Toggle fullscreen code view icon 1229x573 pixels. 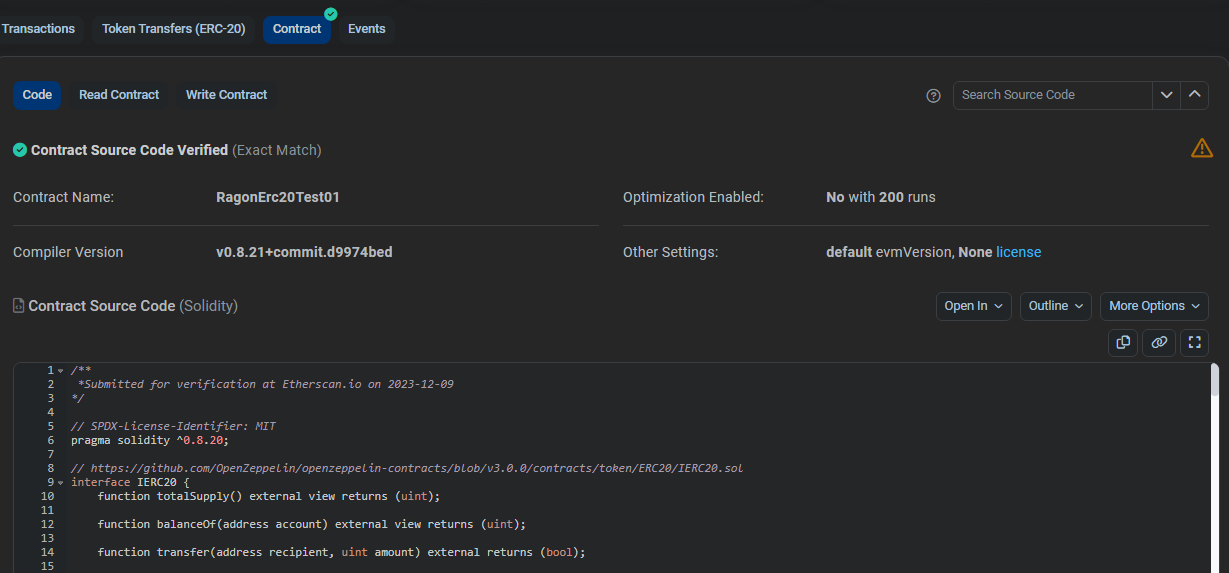pos(1194,342)
